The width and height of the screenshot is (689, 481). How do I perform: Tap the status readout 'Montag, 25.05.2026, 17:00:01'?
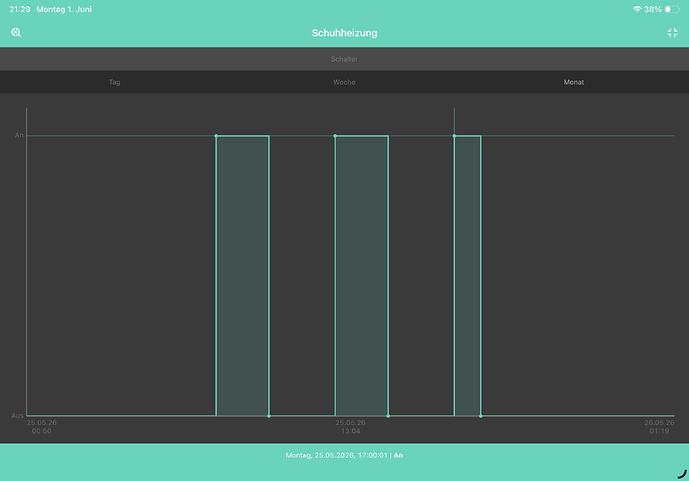[337, 455]
